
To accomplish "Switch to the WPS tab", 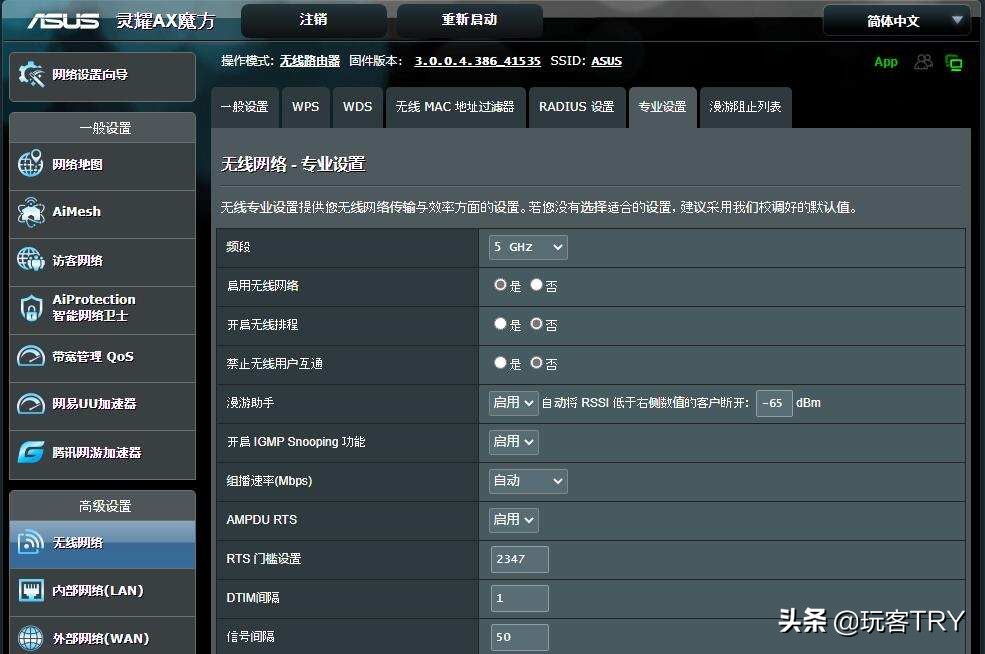I will pos(305,107).
